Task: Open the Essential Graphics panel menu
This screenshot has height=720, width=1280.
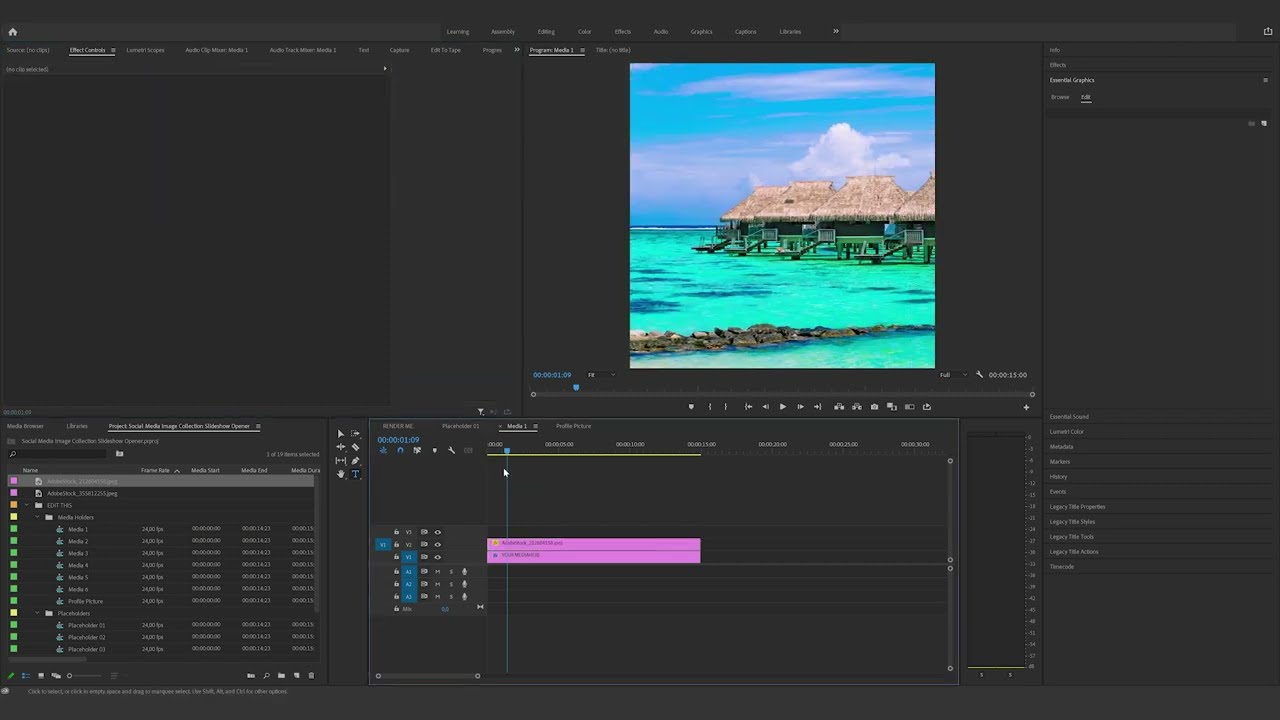Action: [1266, 80]
